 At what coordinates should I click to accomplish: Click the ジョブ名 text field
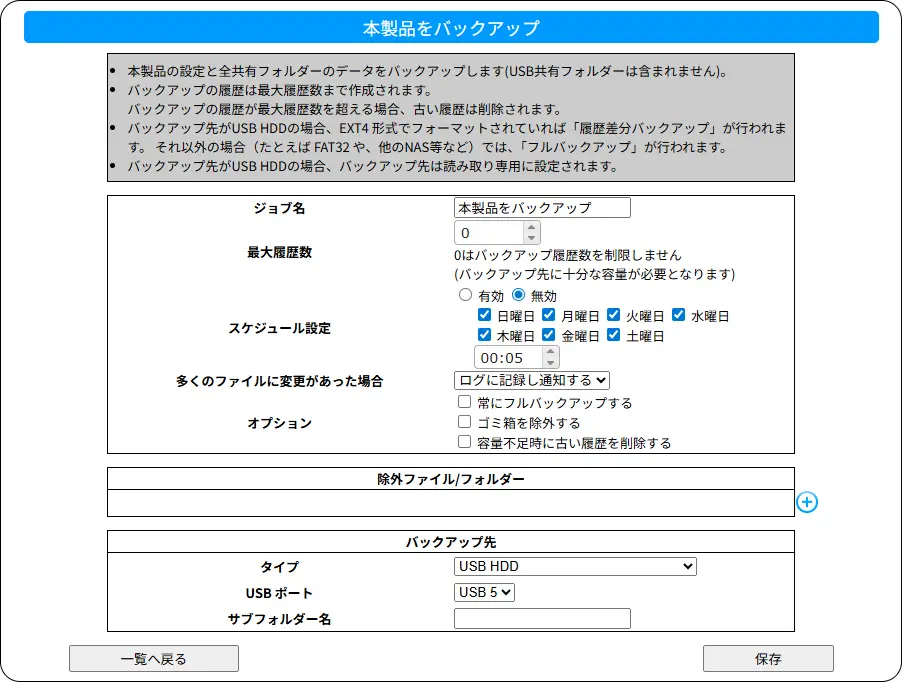(x=542, y=208)
